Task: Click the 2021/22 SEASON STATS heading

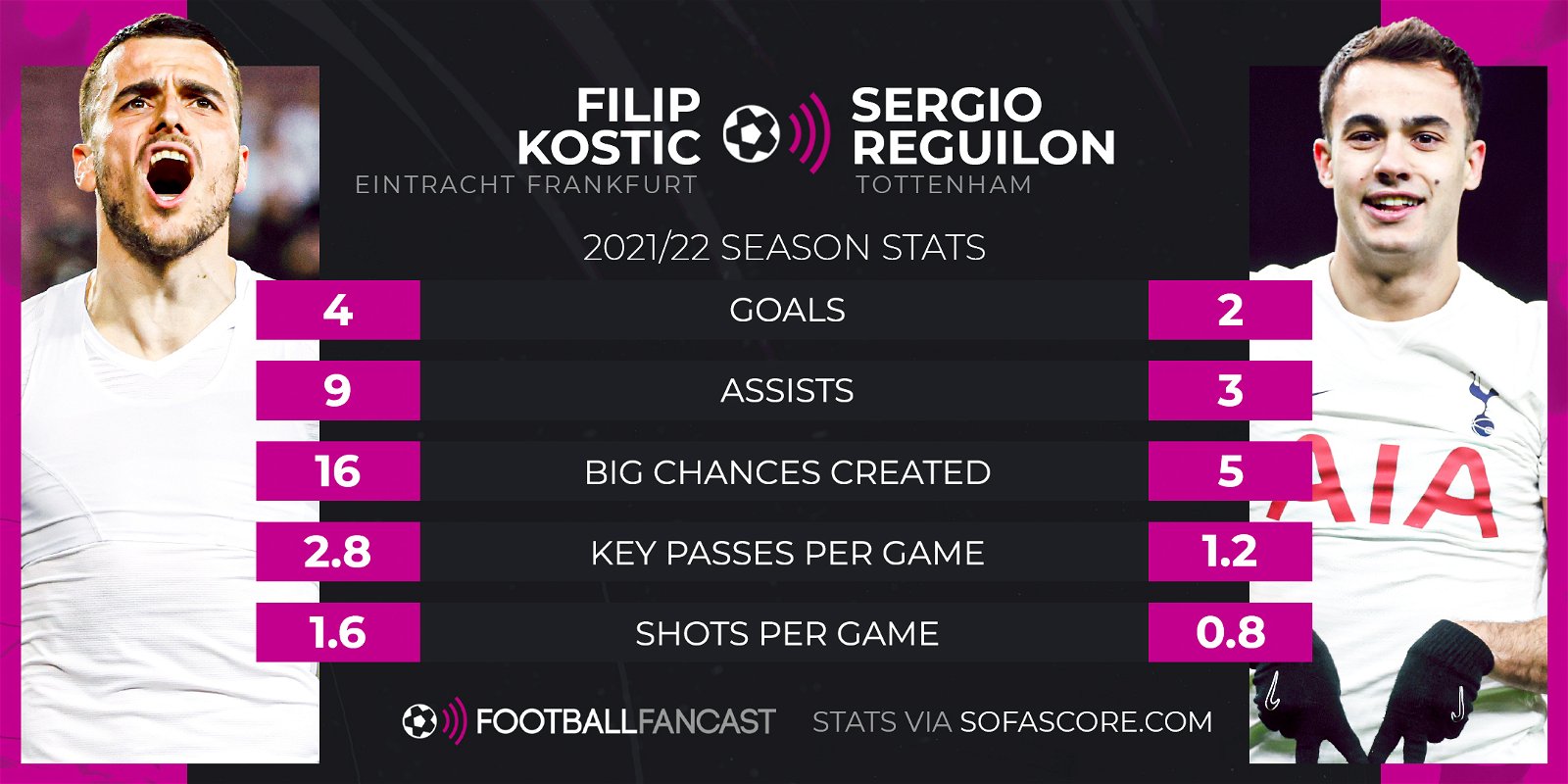Action: [784, 248]
